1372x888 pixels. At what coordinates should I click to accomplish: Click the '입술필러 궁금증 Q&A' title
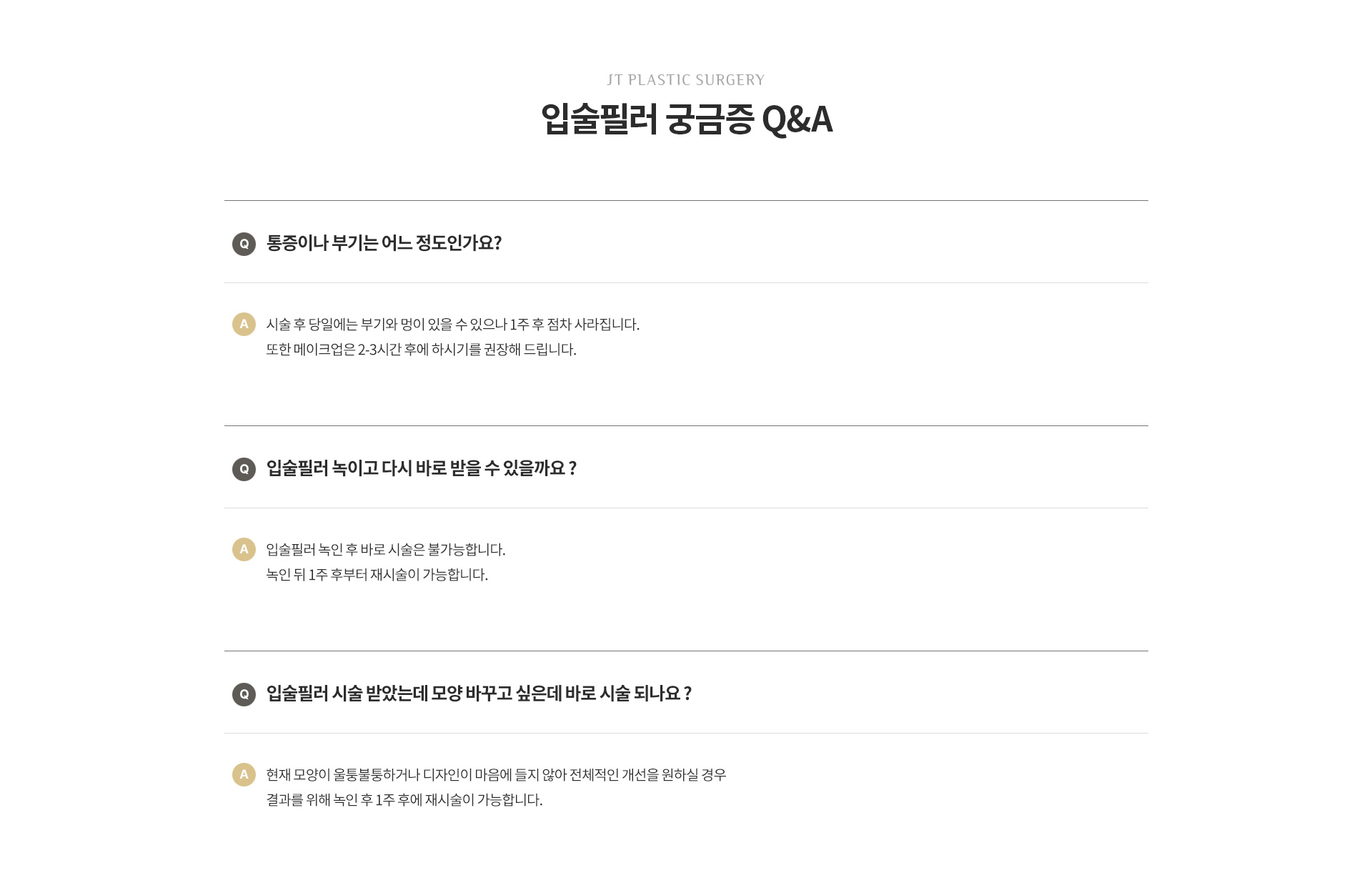coord(686,119)
